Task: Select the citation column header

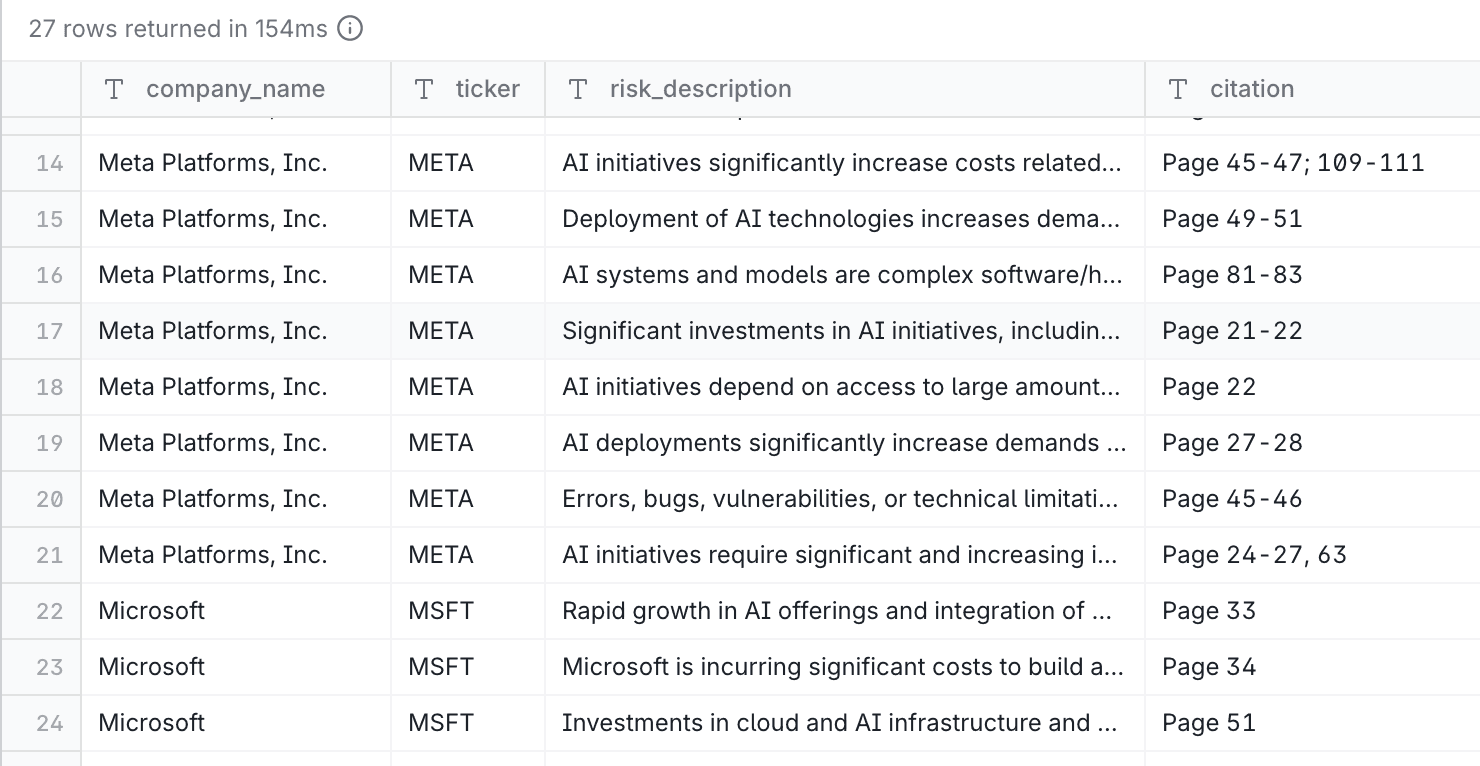Action: tap(1252, 88)
